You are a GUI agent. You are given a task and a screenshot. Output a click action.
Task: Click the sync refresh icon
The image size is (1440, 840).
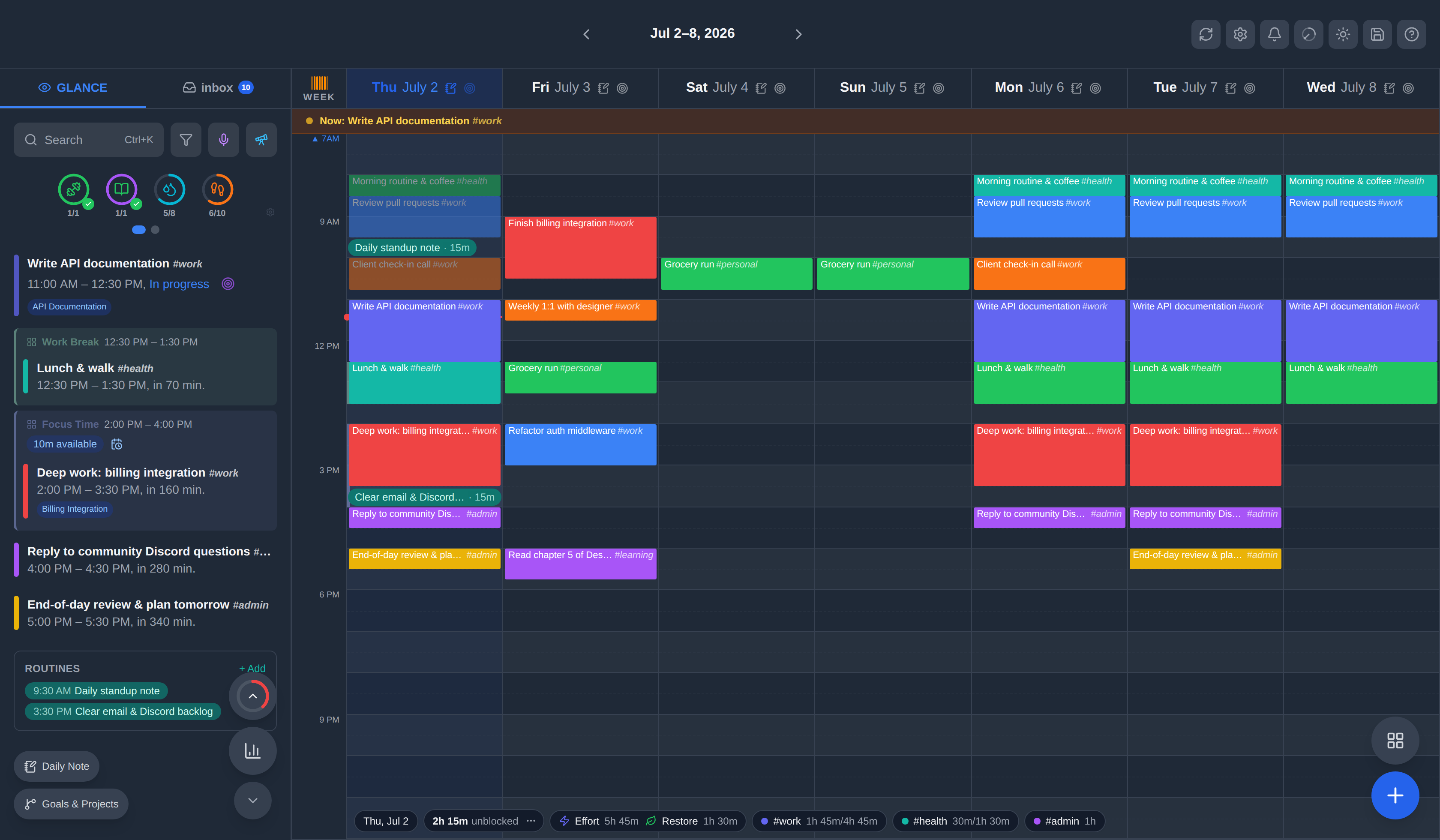(x=1205, y=34)
